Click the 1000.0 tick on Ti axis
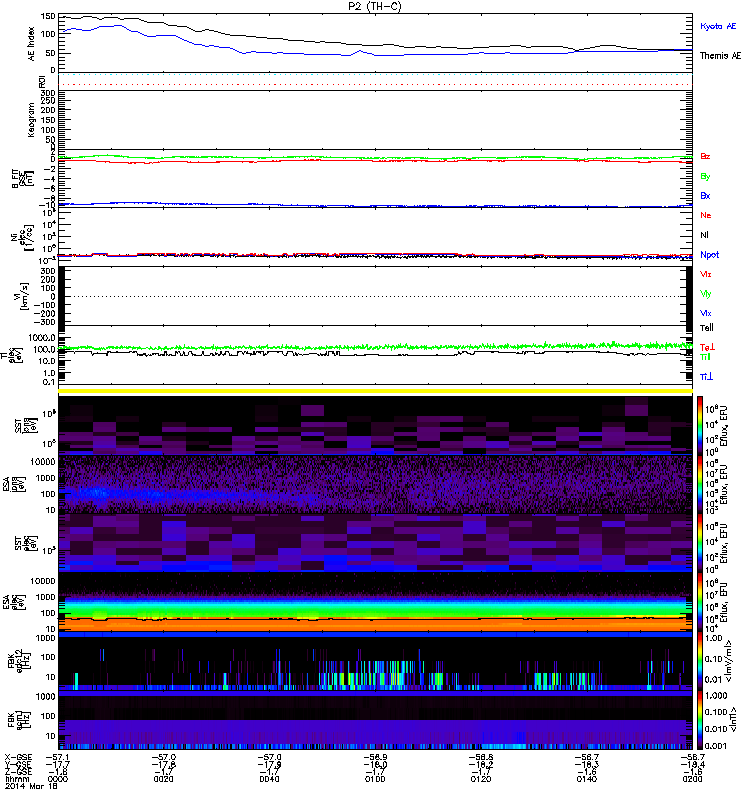750x800 pixels. (42, 338)
